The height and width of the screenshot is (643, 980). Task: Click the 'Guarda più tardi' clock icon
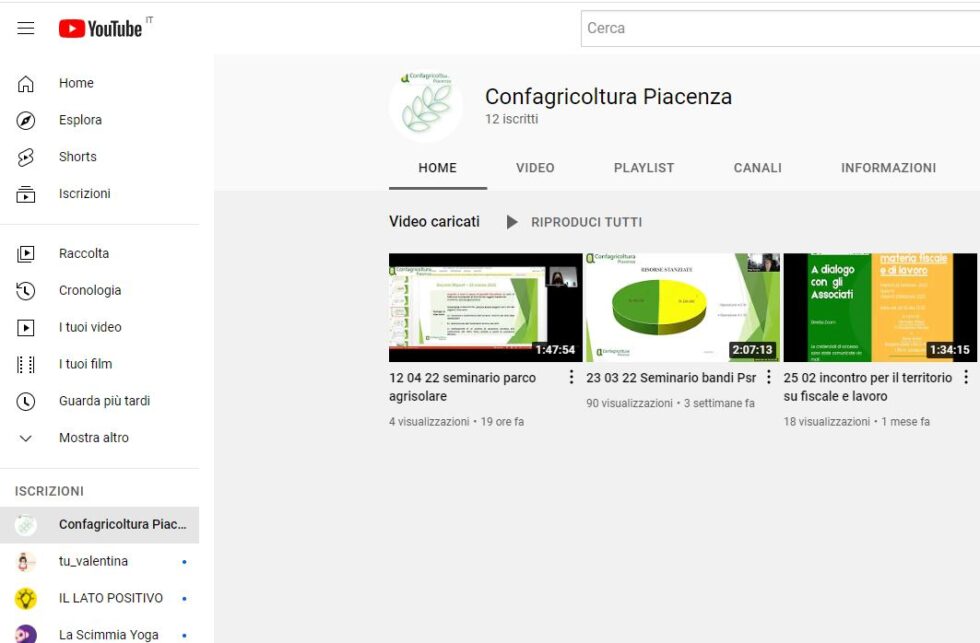[x=26, y=401]
